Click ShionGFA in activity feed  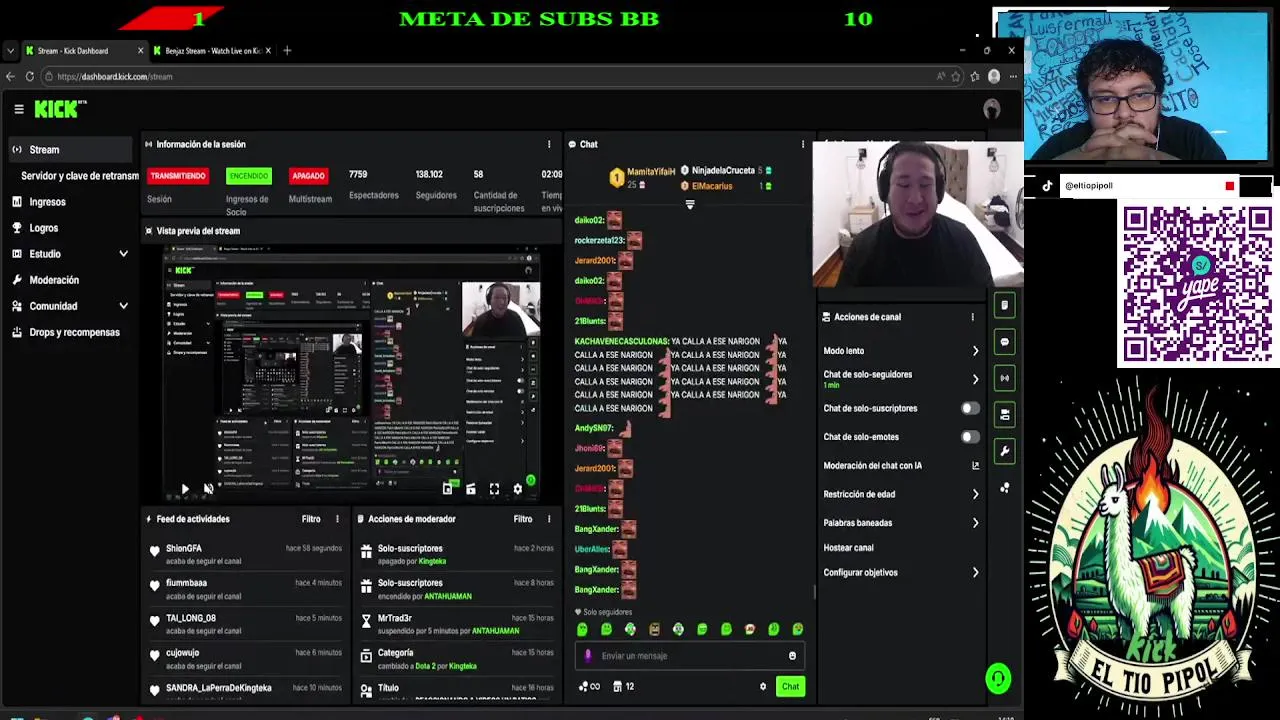[x=184, y=548]
